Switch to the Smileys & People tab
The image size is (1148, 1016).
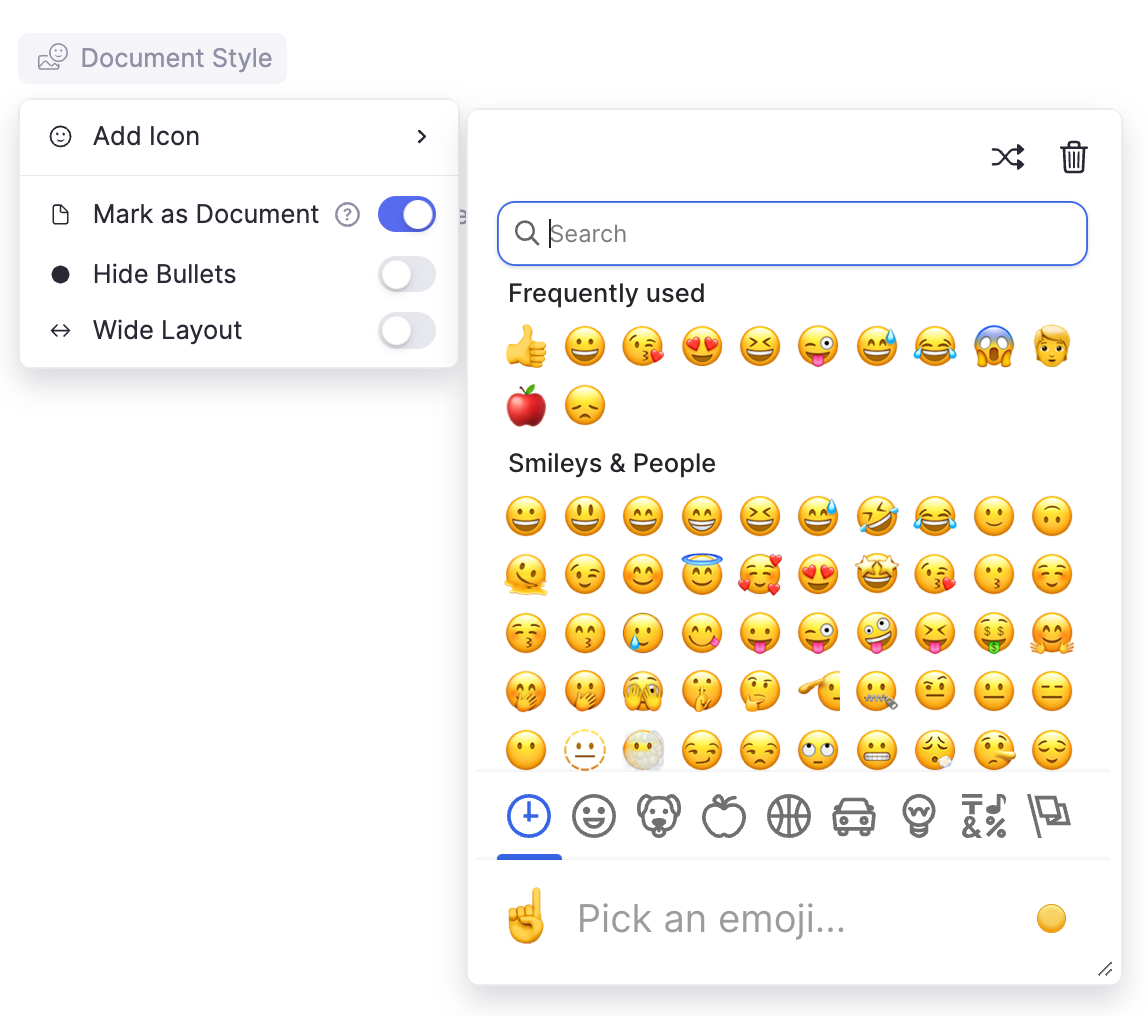(x=594, y=817)
